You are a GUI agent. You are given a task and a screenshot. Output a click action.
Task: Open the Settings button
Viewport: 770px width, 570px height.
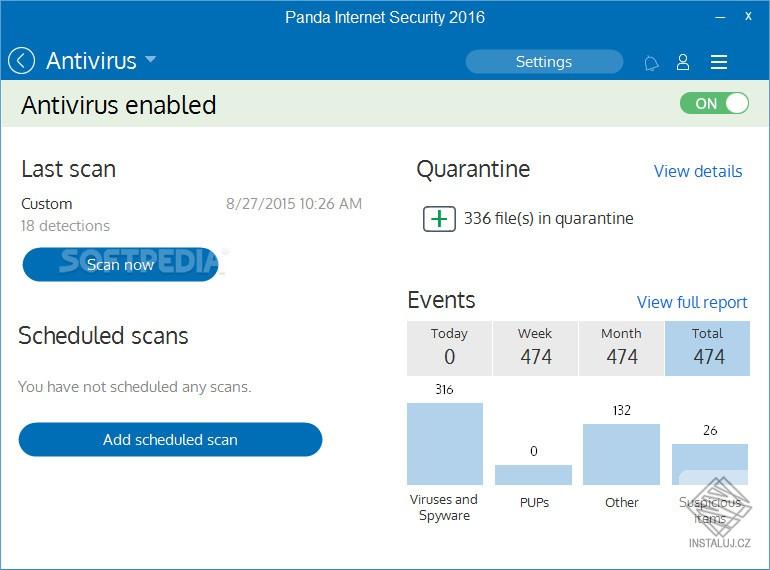[543, 62]
